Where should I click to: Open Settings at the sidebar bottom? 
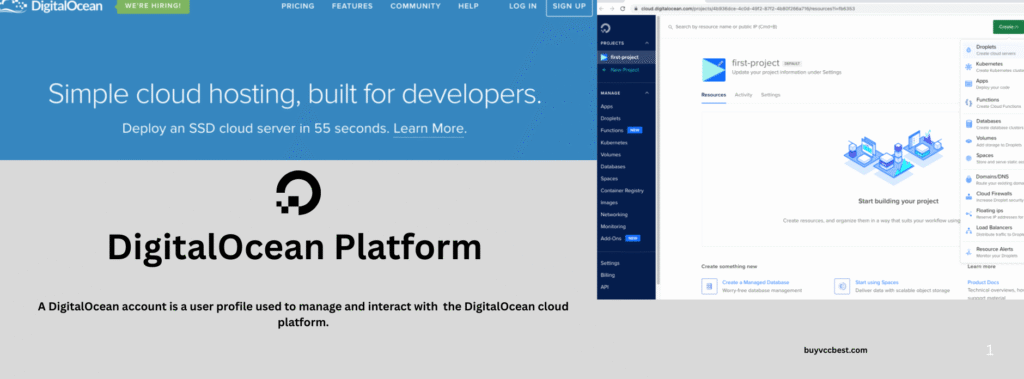pos(610,263)
